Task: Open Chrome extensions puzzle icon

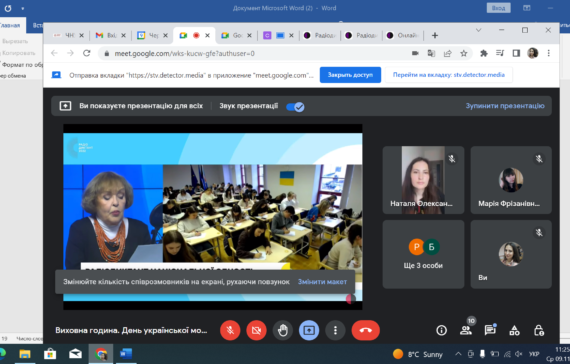Action: [483, 53]
